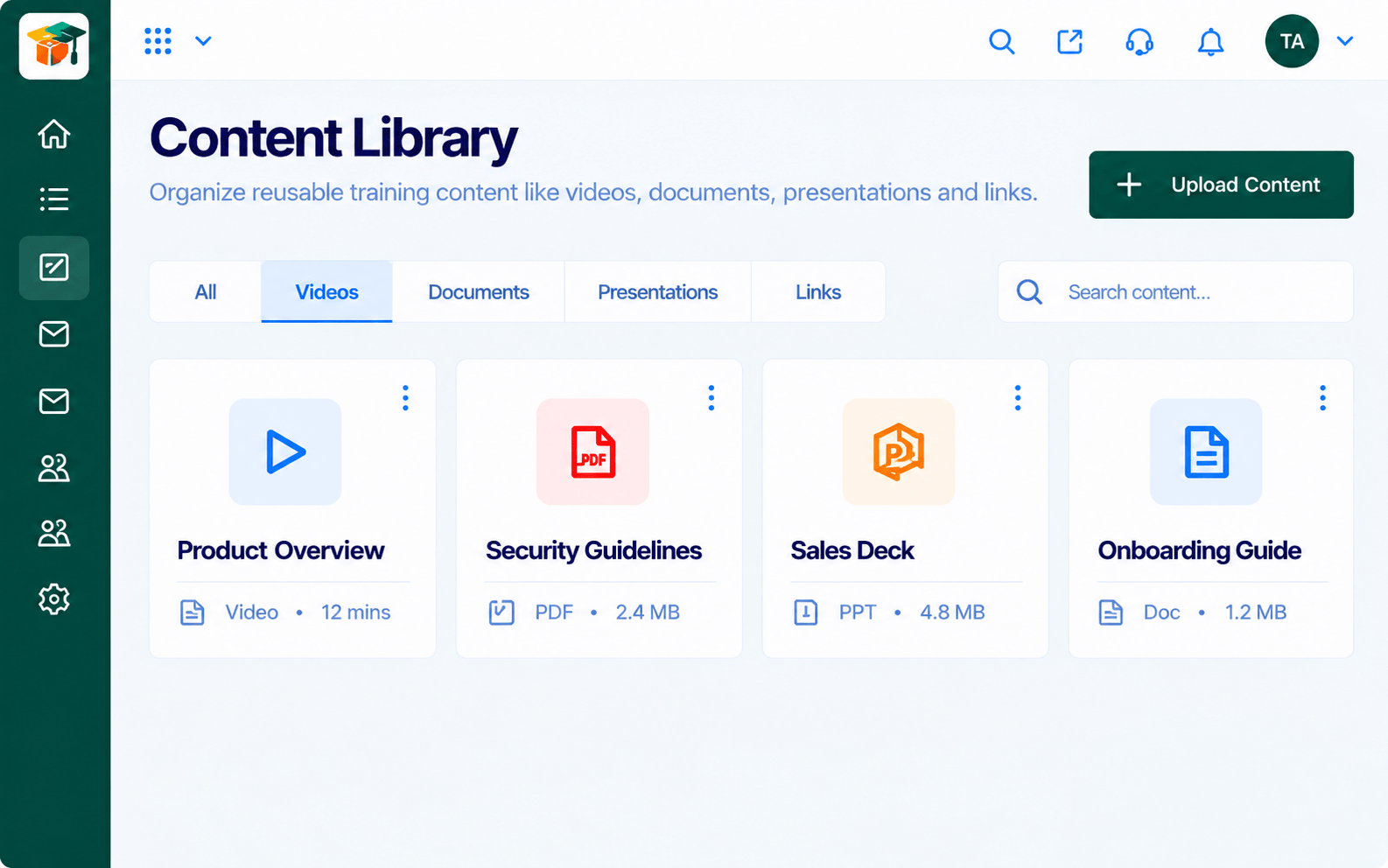The image size is (1388, 868).
Task: Click the '4.8 MB' file size
Action: (952, 612)
